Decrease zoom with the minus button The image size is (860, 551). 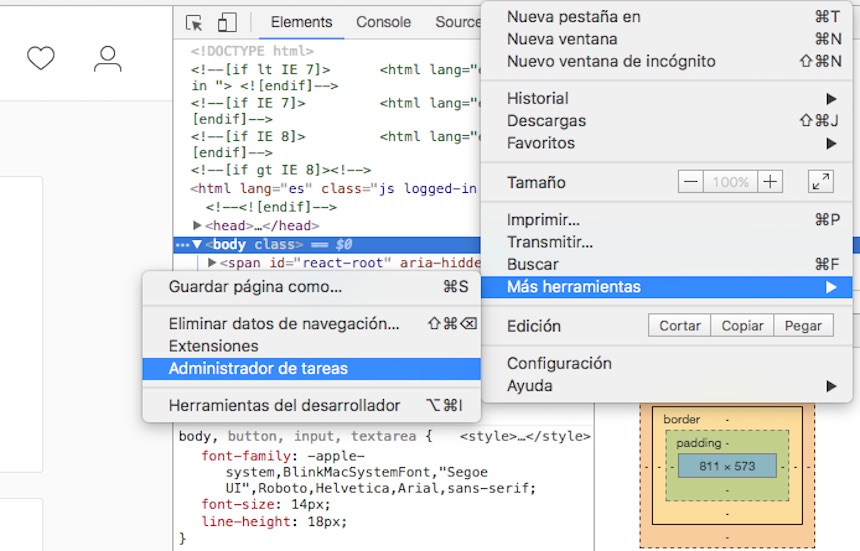click(690, 182)
